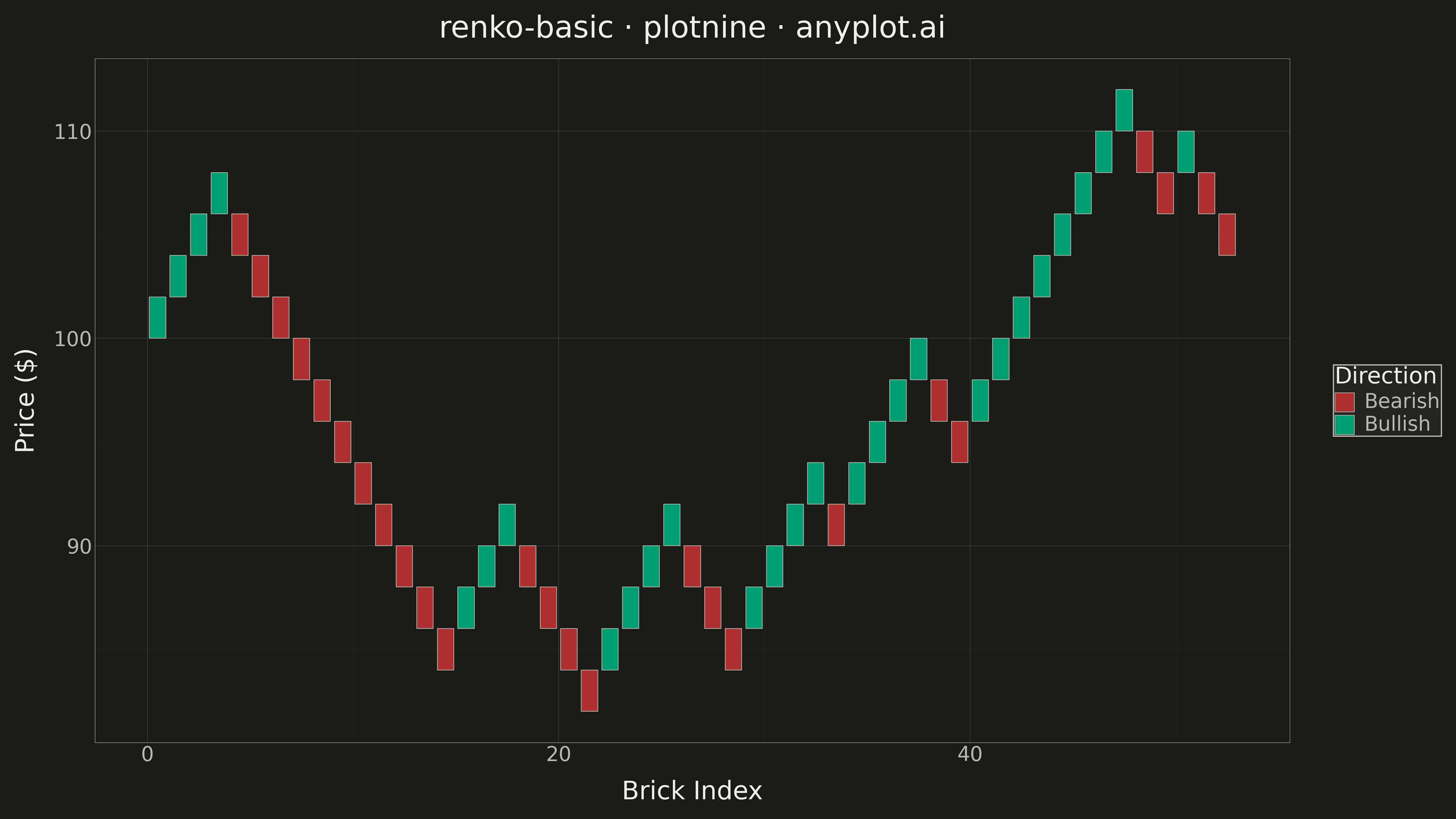Screen dimensions: 1456x819
Task: Select the green brick topping the first peak
Action: pos(219,193)
